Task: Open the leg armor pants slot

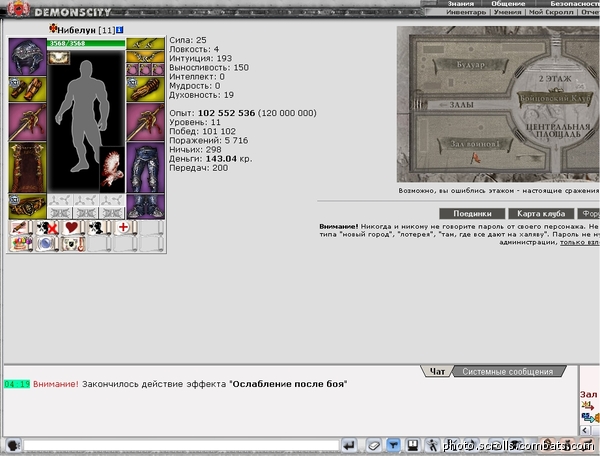Action: (x=145, y=168)
